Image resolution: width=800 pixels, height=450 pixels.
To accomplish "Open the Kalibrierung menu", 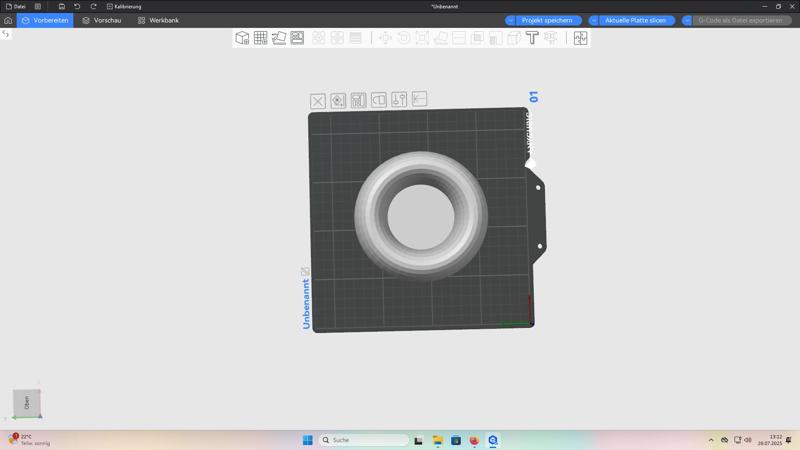I will pyautogui.click(x=124, y=6).
